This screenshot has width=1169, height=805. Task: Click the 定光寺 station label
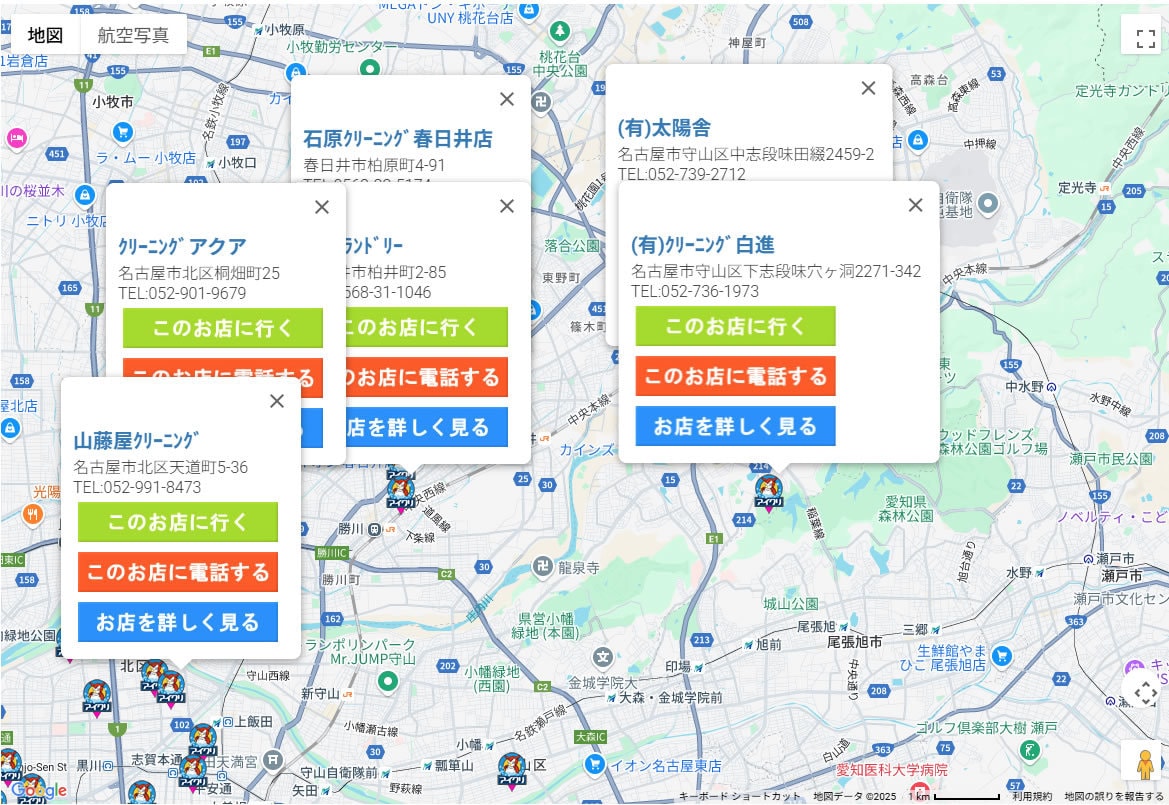pyautogui.click(x=1077, y=187)
